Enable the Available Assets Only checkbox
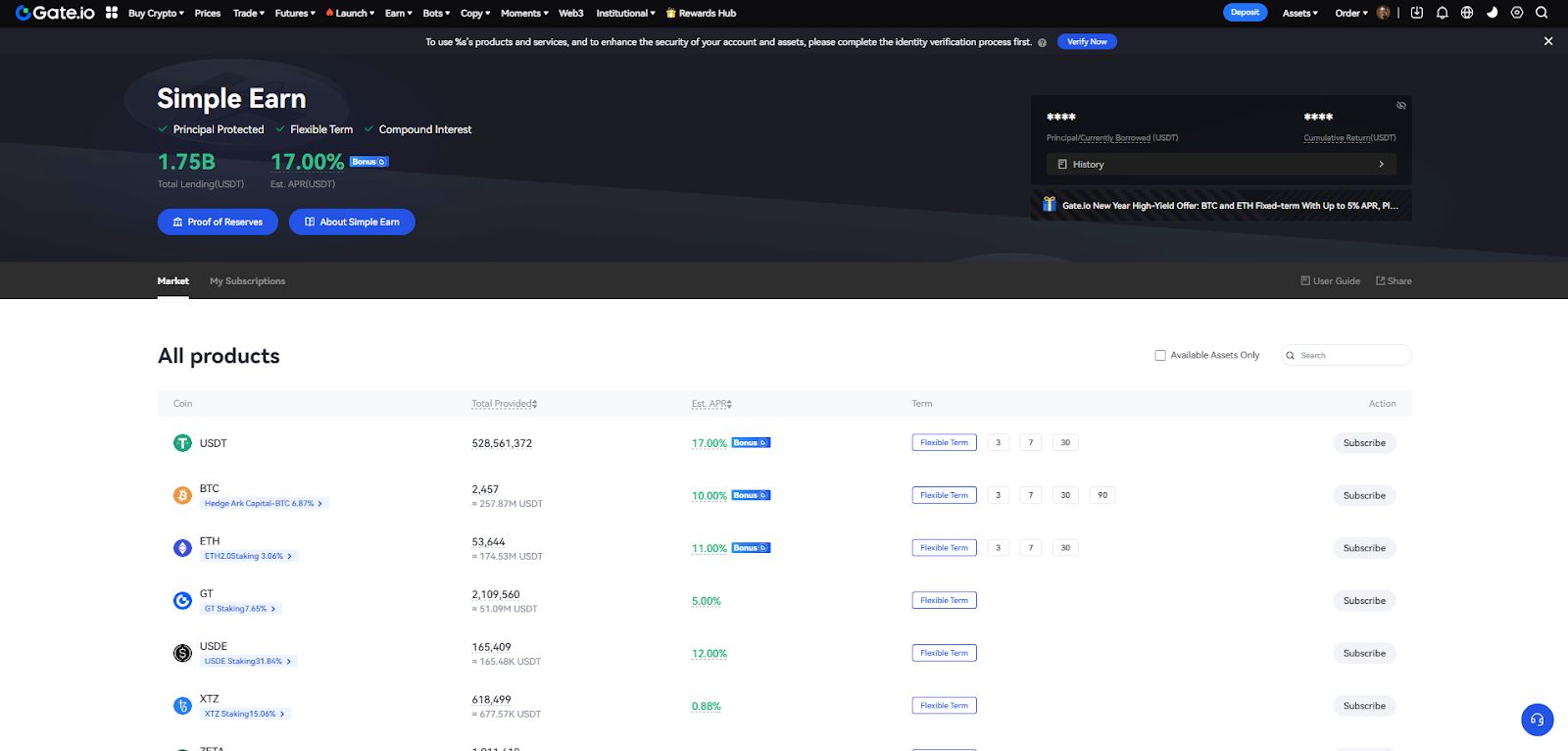The image size is (1568, 751). click(1160, 356)
